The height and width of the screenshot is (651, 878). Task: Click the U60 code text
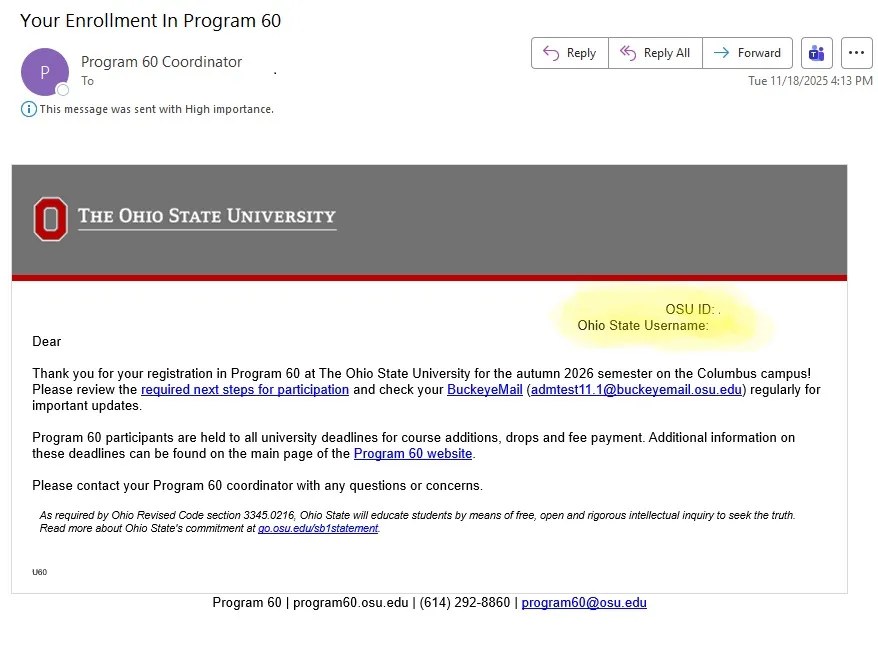39,572
